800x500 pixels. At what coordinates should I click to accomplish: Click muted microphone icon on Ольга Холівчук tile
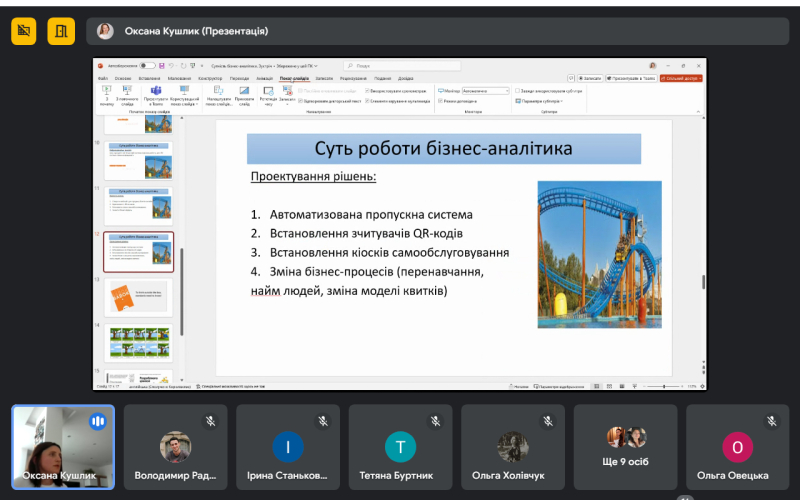pos(547,421)
